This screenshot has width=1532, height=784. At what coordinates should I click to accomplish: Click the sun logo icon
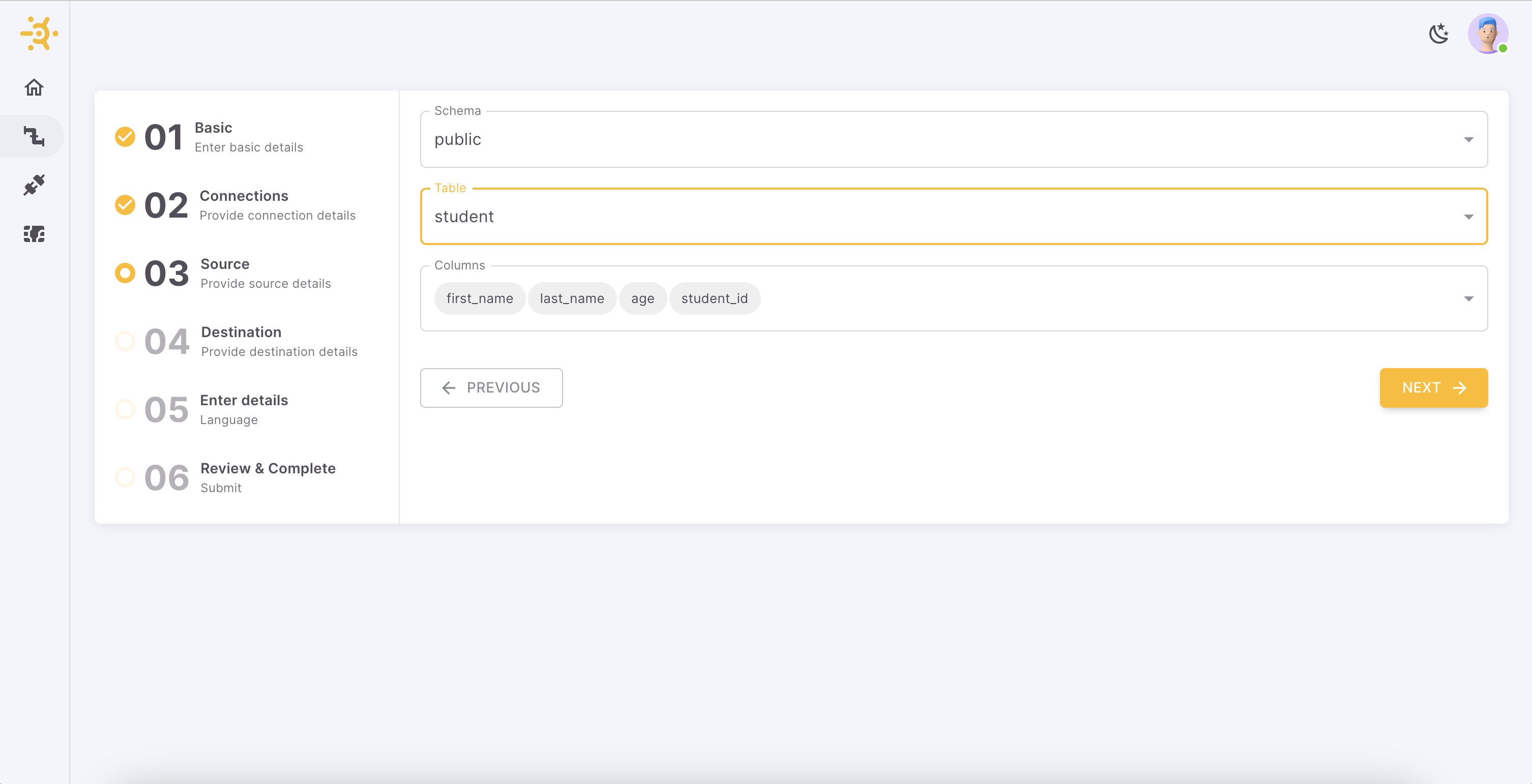[39, 33]
